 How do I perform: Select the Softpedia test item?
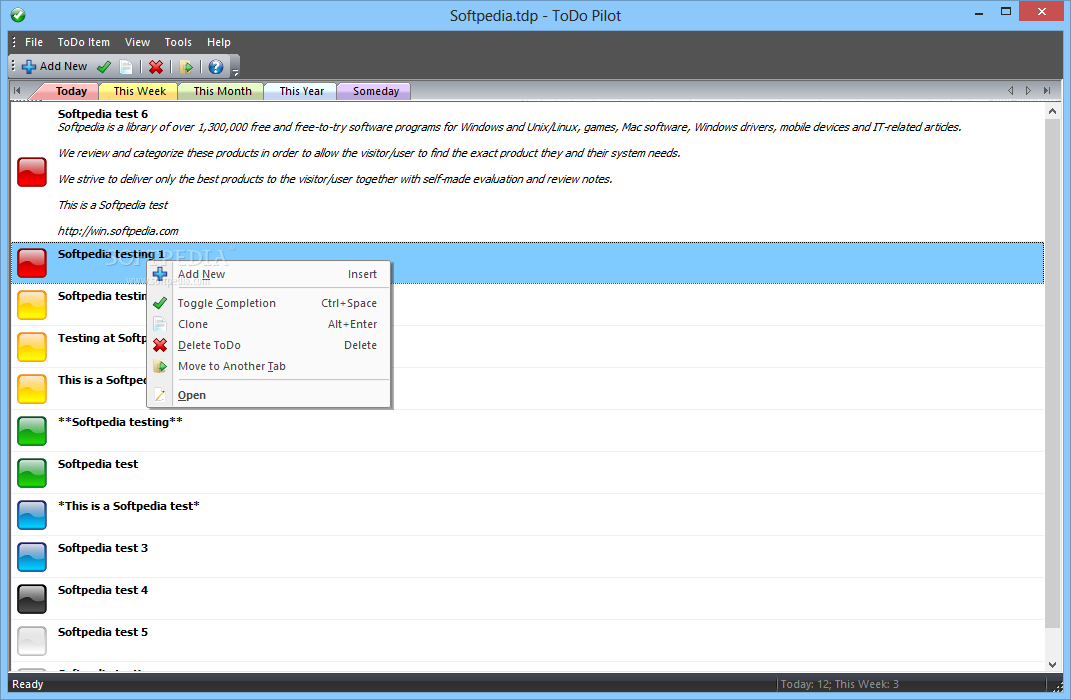point(527,473)
